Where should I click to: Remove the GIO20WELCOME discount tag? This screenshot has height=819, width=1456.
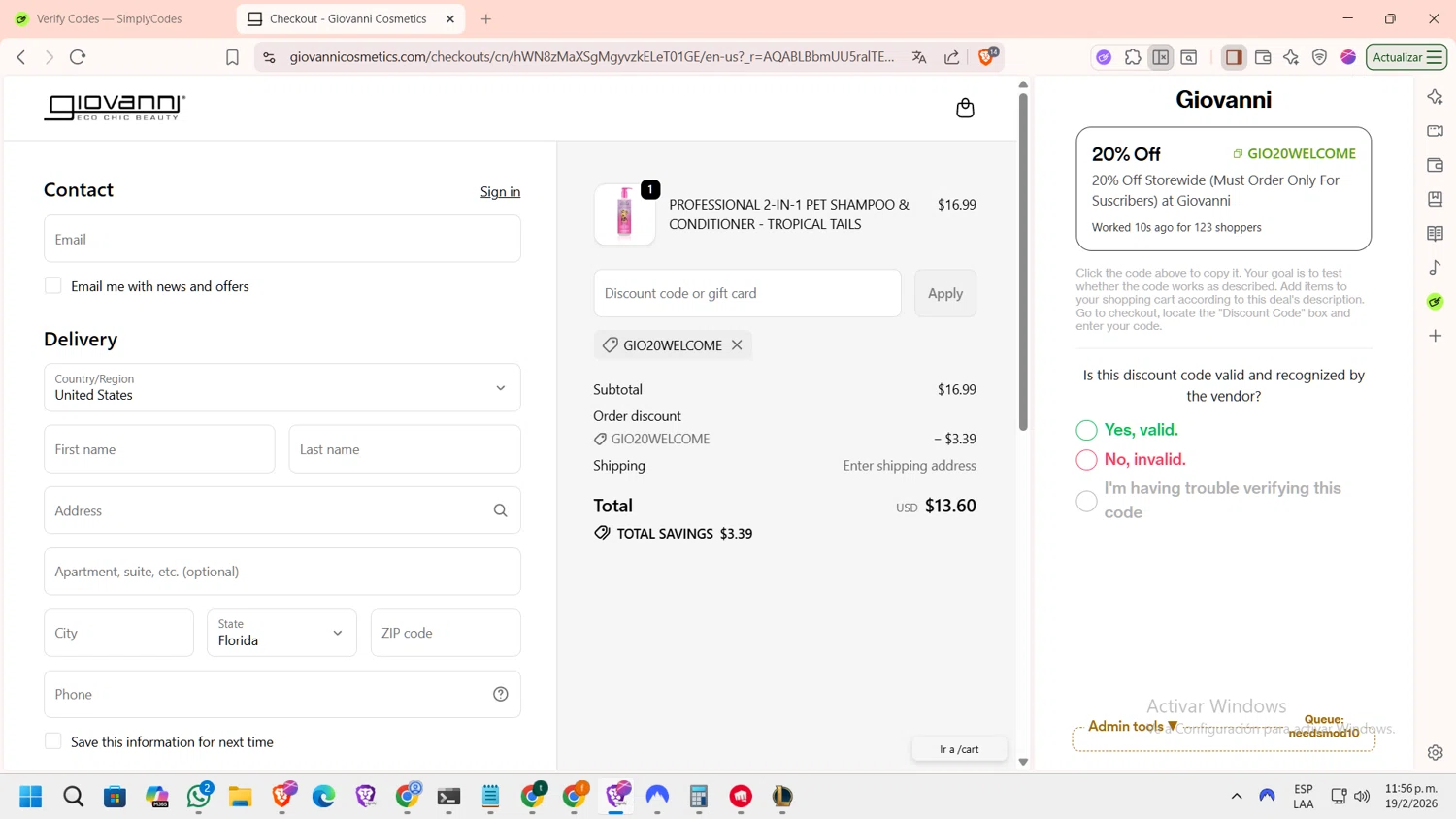(737, 344)
